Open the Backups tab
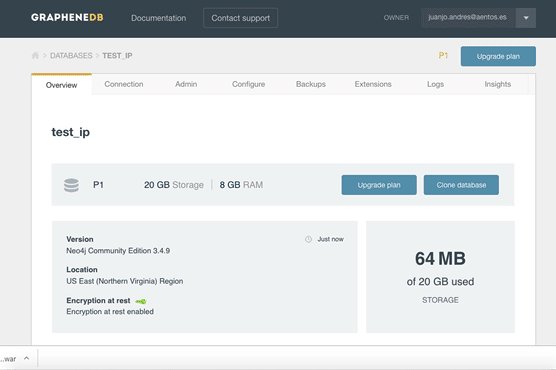 (311, 84)
